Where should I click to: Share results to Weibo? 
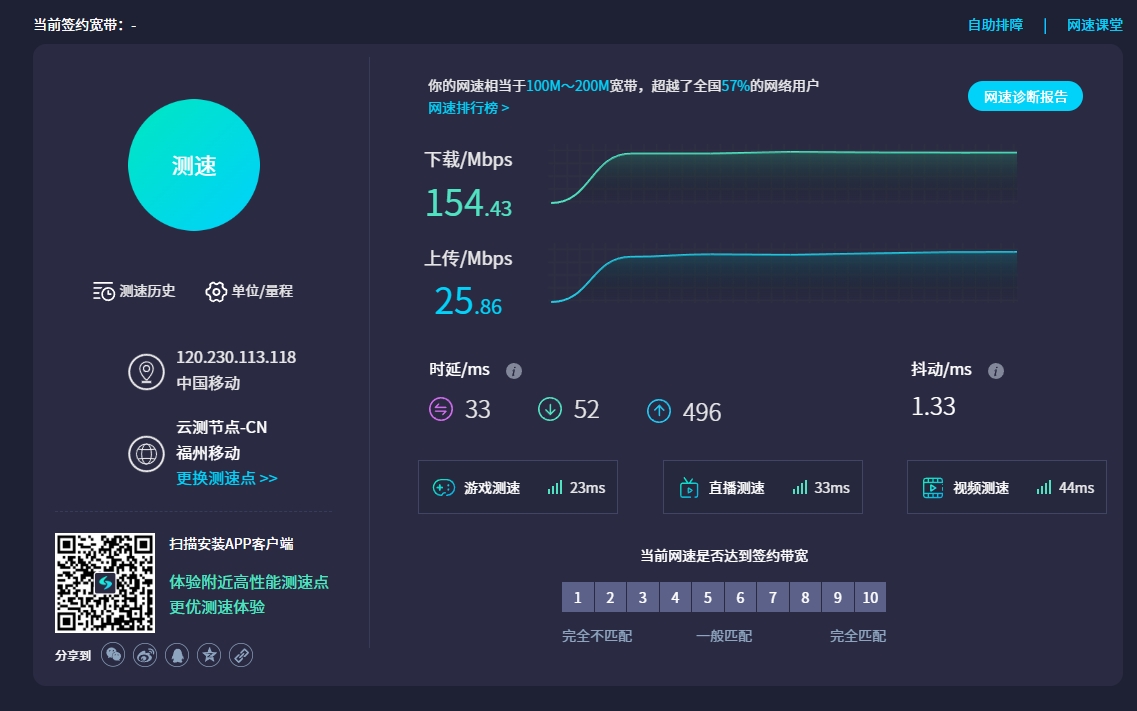pos(145,655)
